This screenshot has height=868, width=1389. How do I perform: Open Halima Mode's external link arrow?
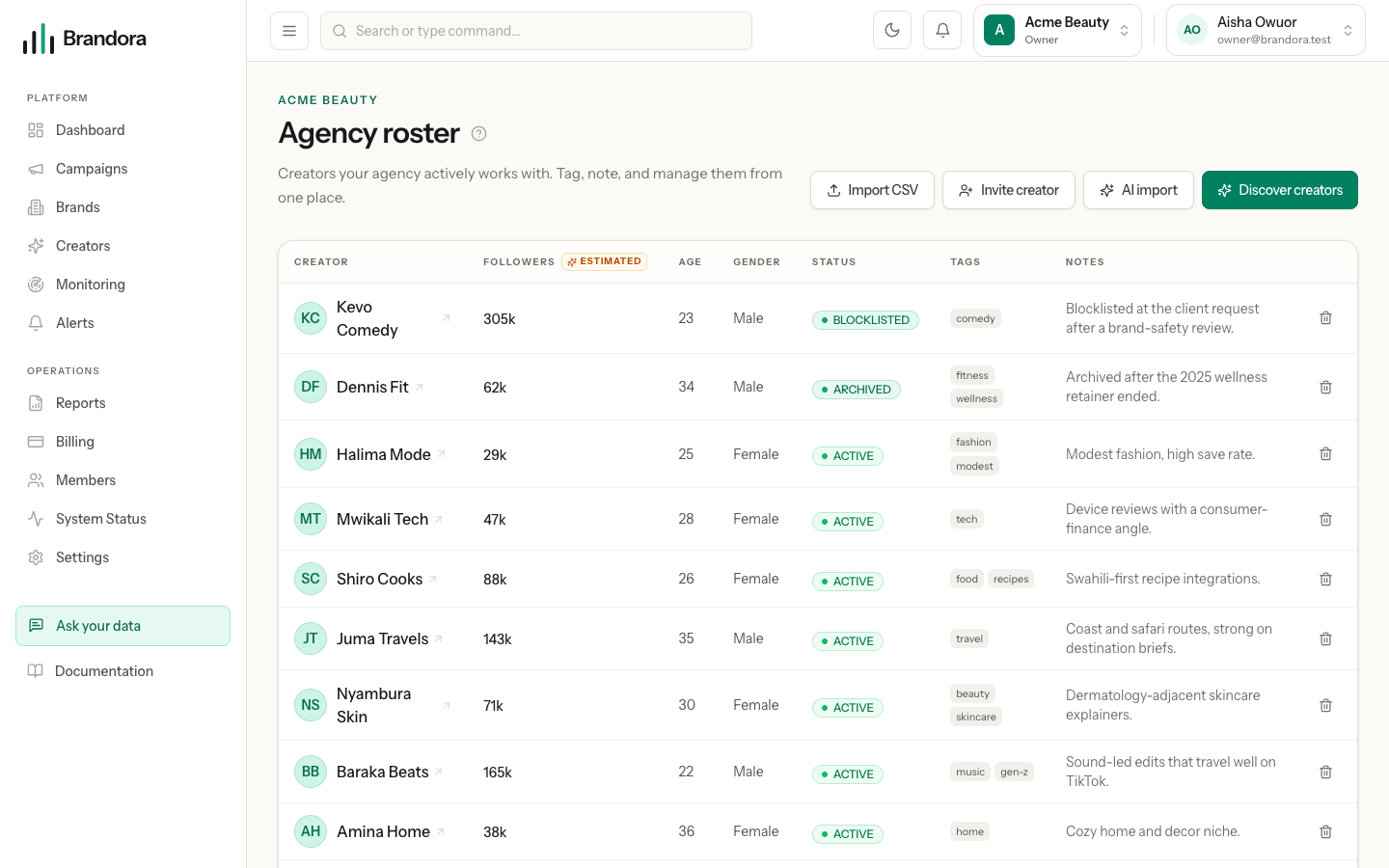(x=442, y=454)
